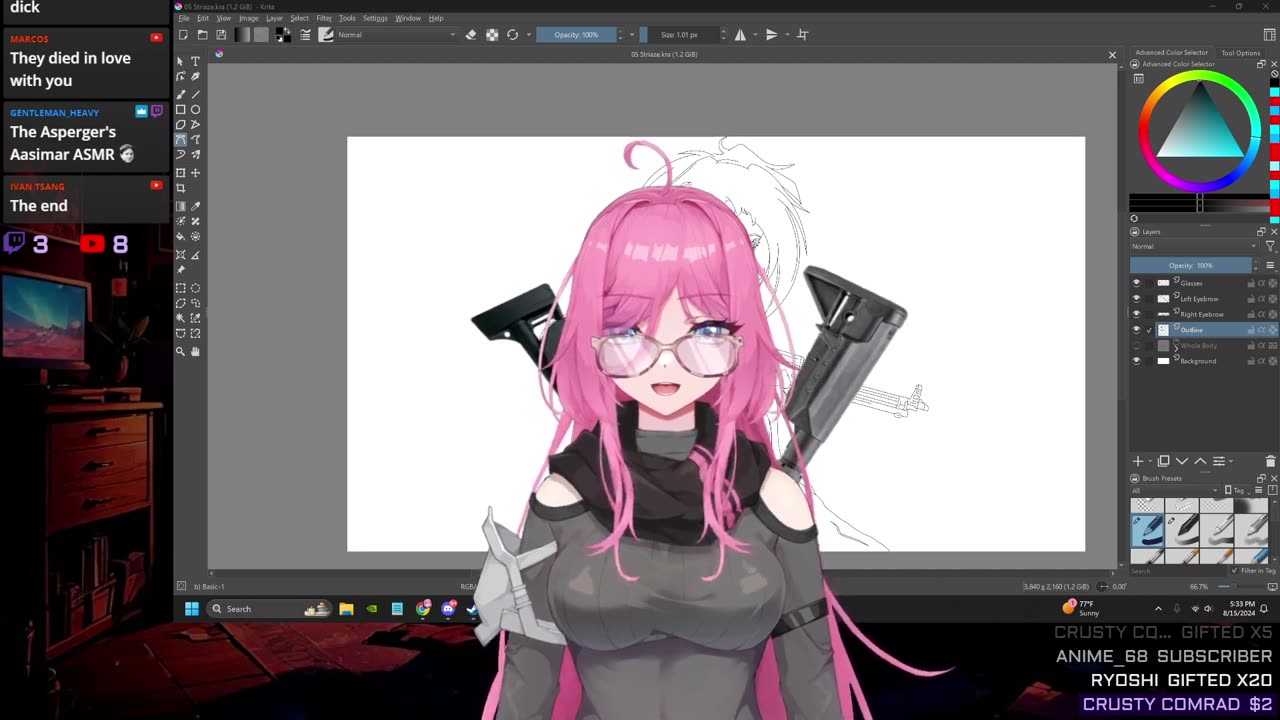Hide the Outline layer

(1136, 330)
